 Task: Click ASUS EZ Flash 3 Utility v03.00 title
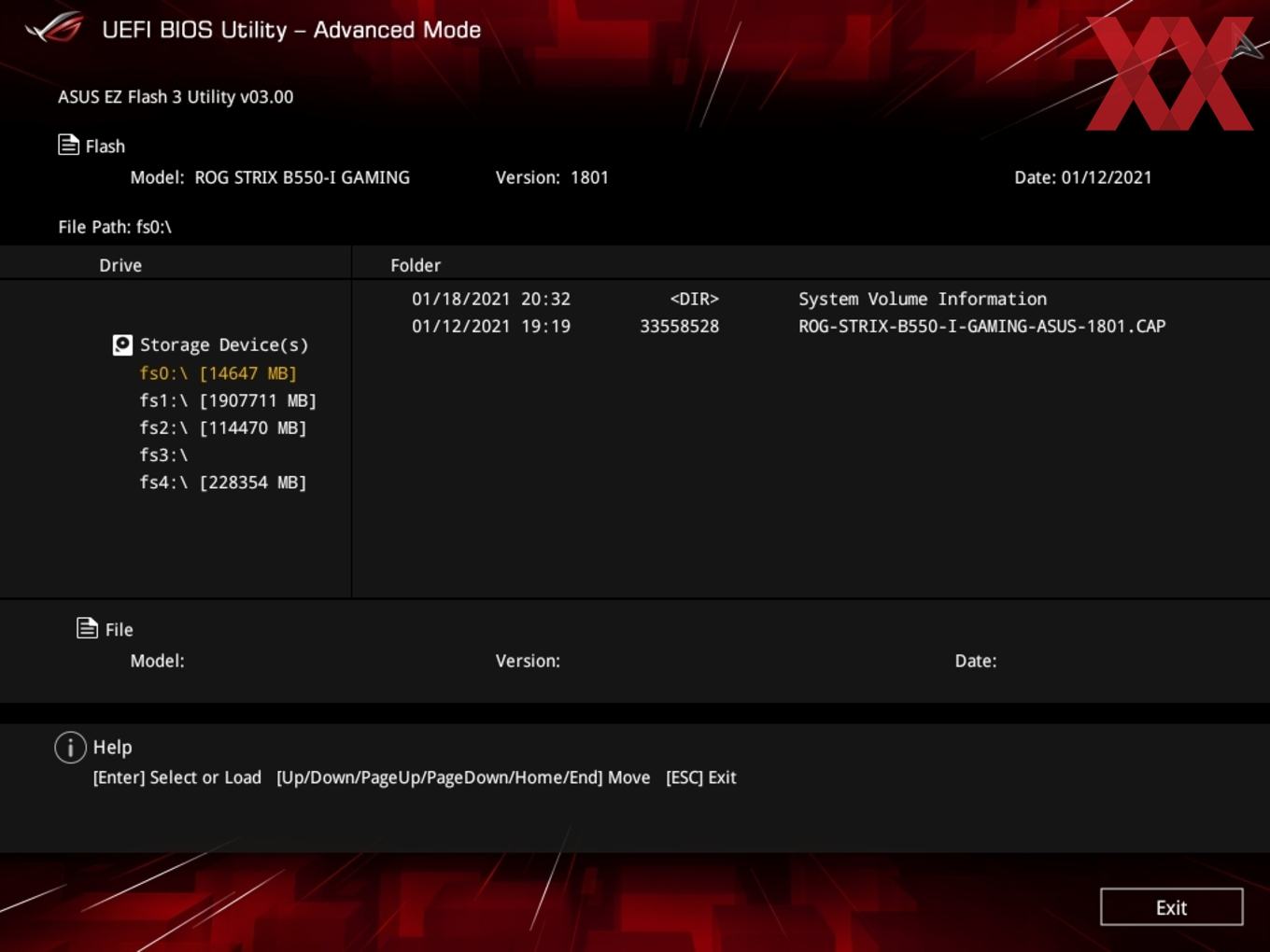click(x=176, y=97)
